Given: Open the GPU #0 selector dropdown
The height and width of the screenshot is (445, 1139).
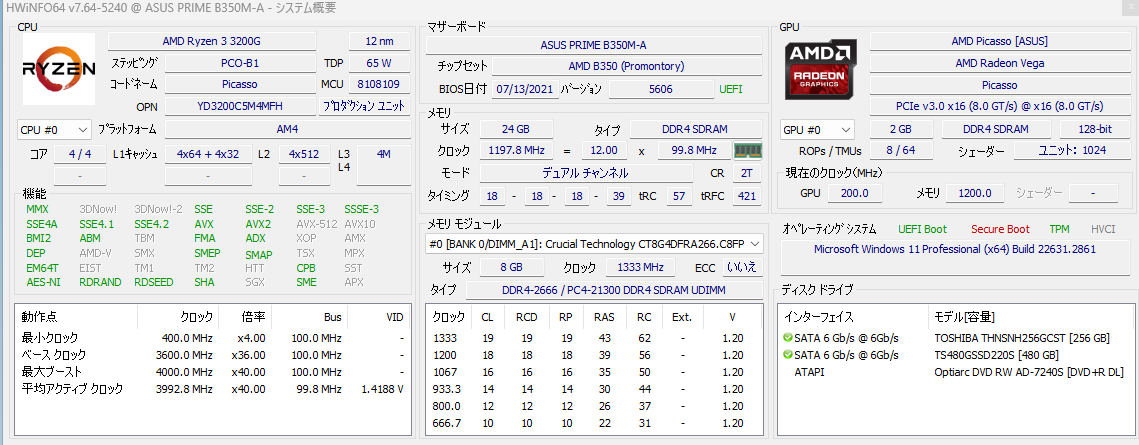Looking at the screenshot, I should tap(817, 130).
